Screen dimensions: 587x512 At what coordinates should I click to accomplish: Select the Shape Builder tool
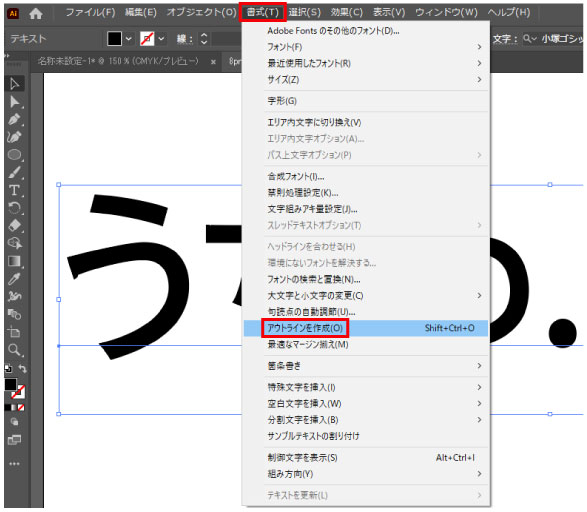(15, 243)
